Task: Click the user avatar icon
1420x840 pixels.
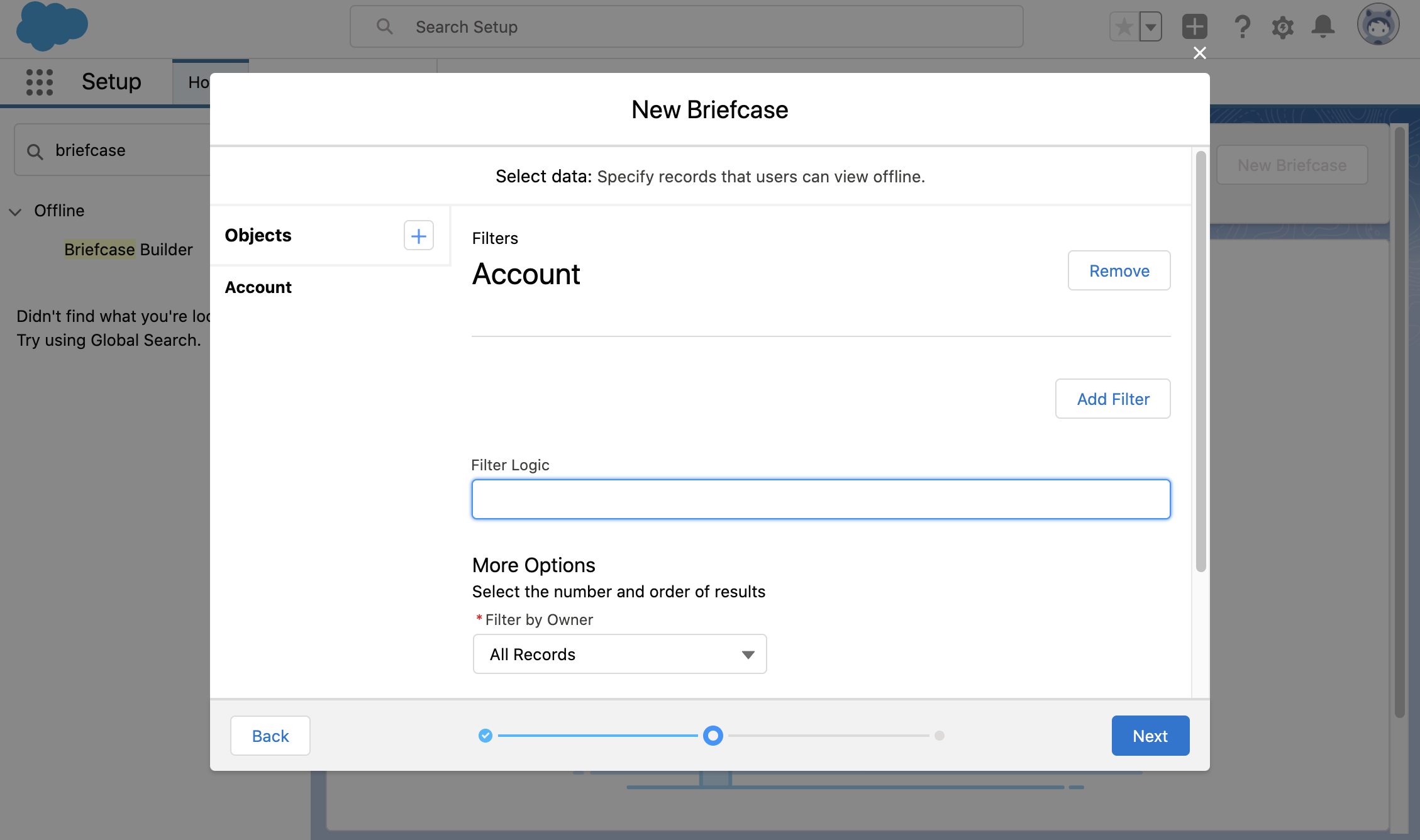Action: [x=1377, y=25]
